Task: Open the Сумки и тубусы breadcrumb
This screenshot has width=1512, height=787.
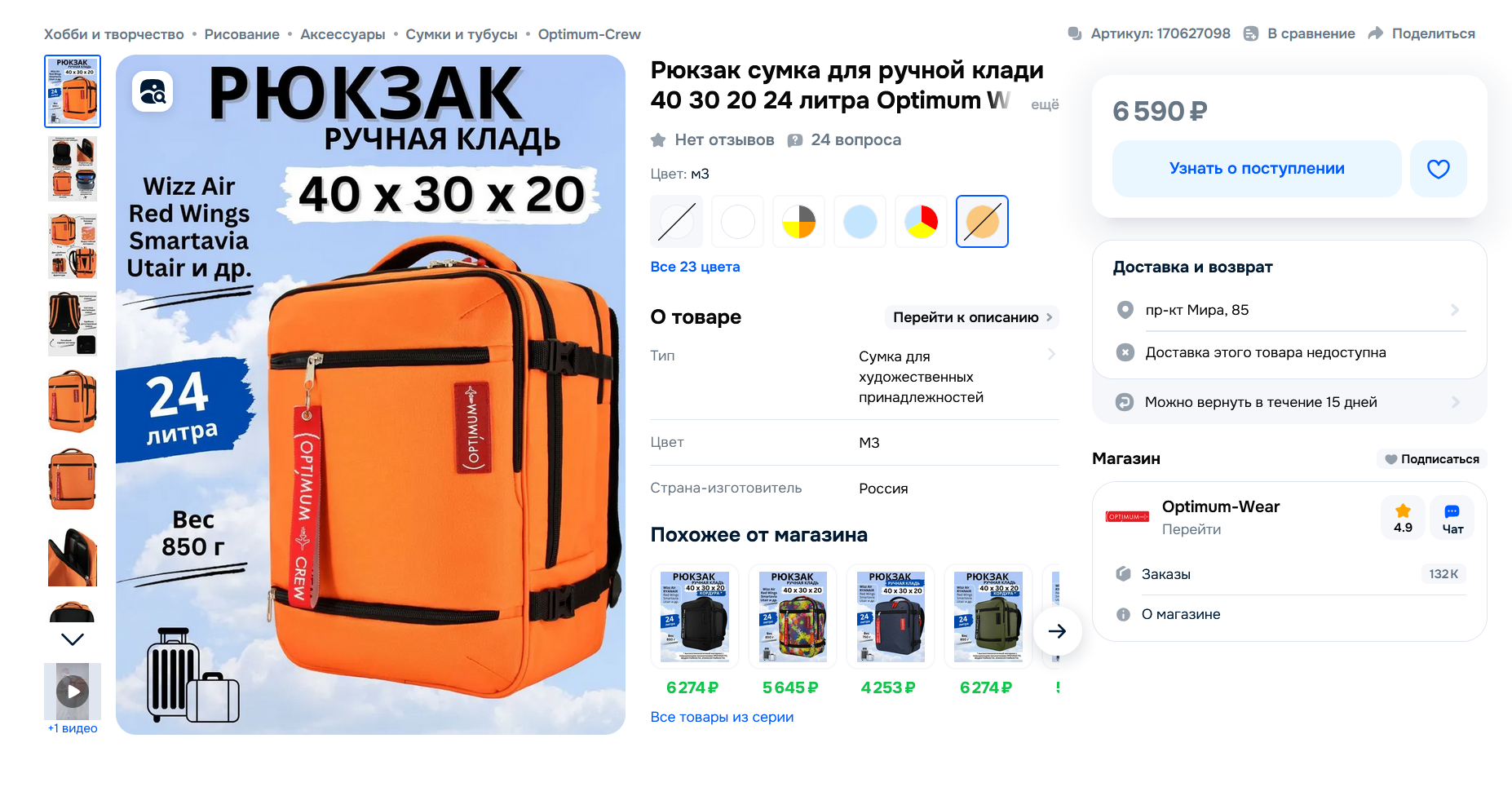Action: [462, 34]
